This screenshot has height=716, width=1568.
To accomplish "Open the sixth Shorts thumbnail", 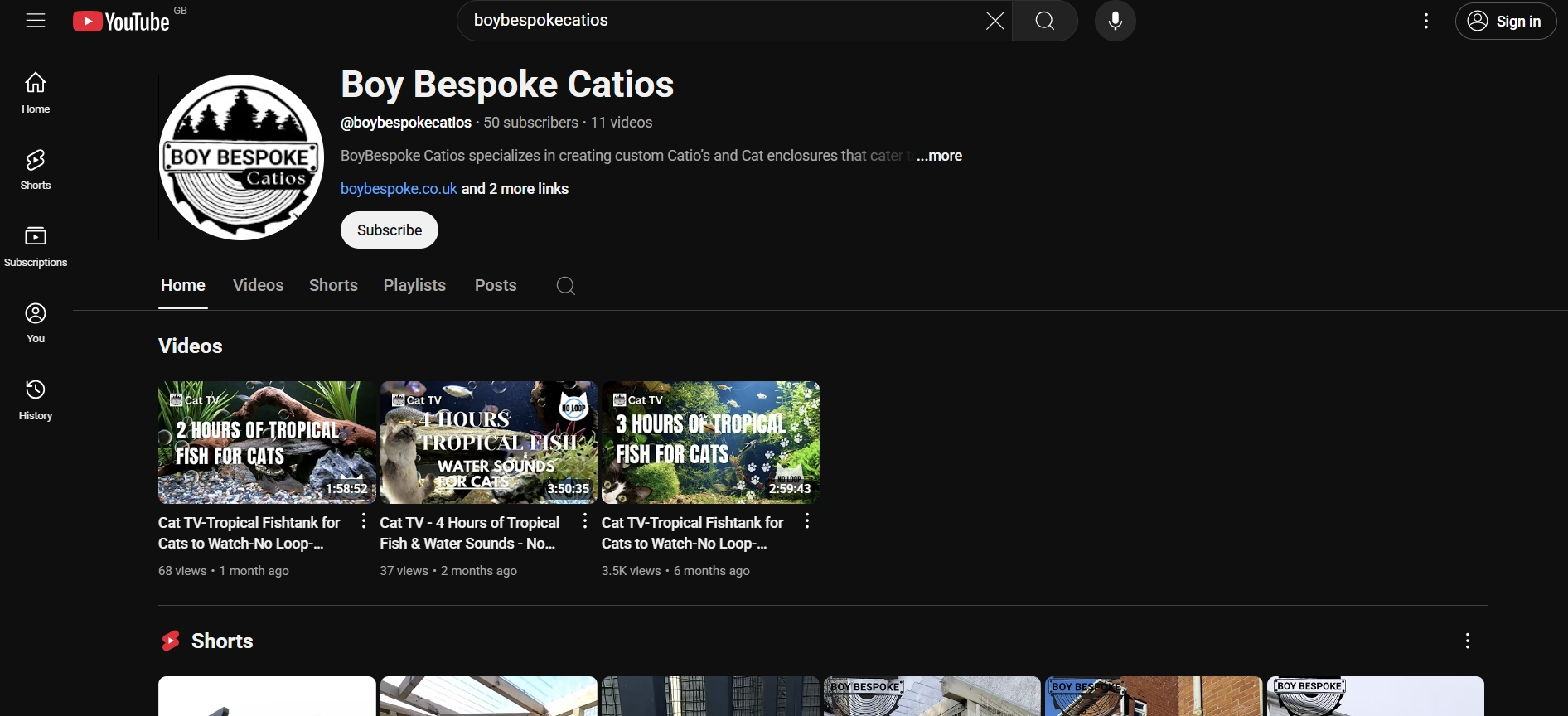I will click(1375, 696).
